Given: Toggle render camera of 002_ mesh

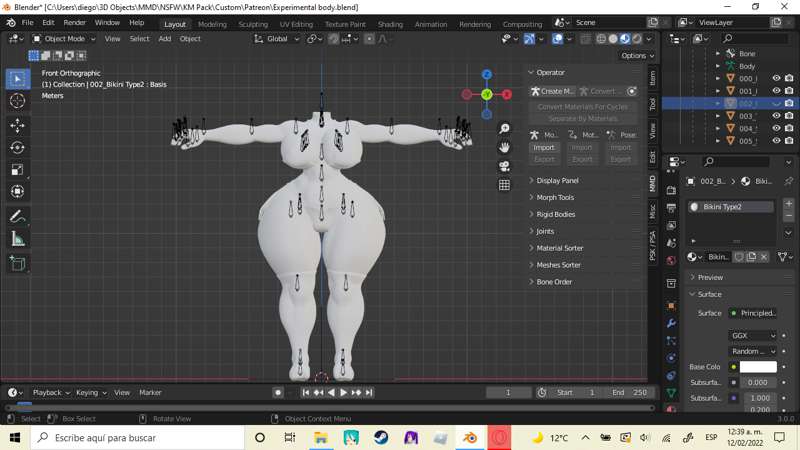Looking at the screenshot, I should (789, 104).
